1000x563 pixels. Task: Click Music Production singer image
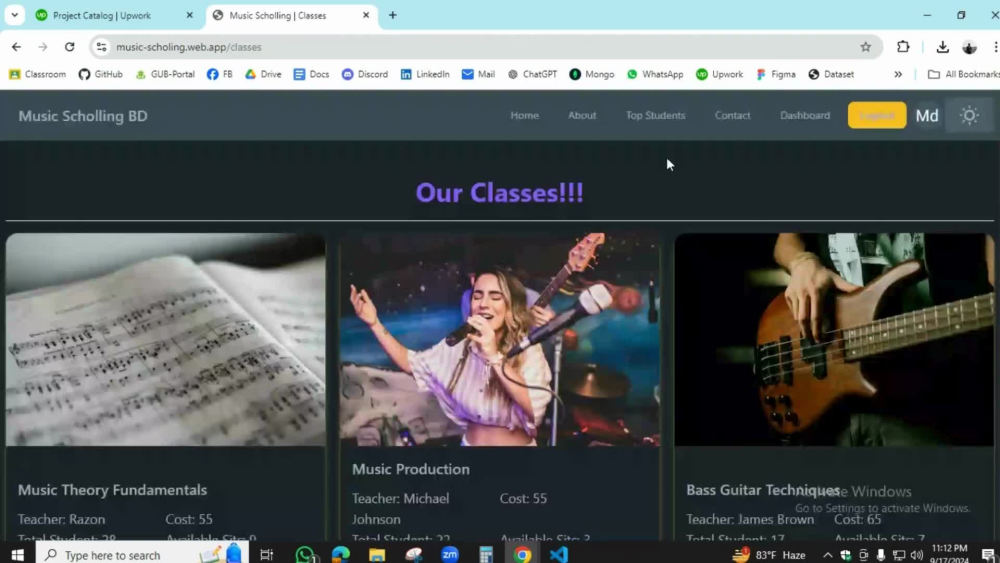[x=500, y=339]
